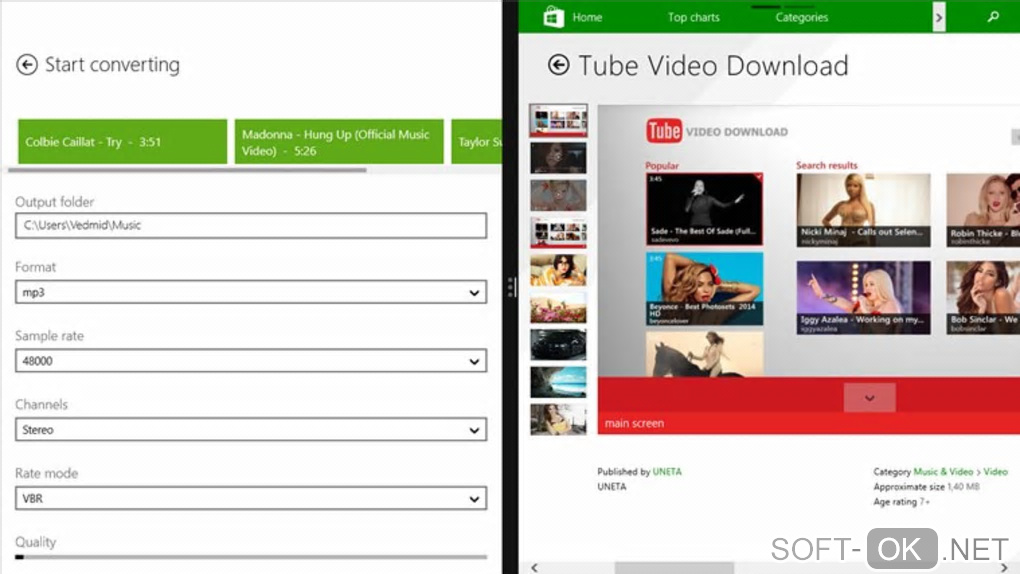1020x574 pixels.
Task: Select the fourth screenshot thumbnail
Action: (558, 232)
